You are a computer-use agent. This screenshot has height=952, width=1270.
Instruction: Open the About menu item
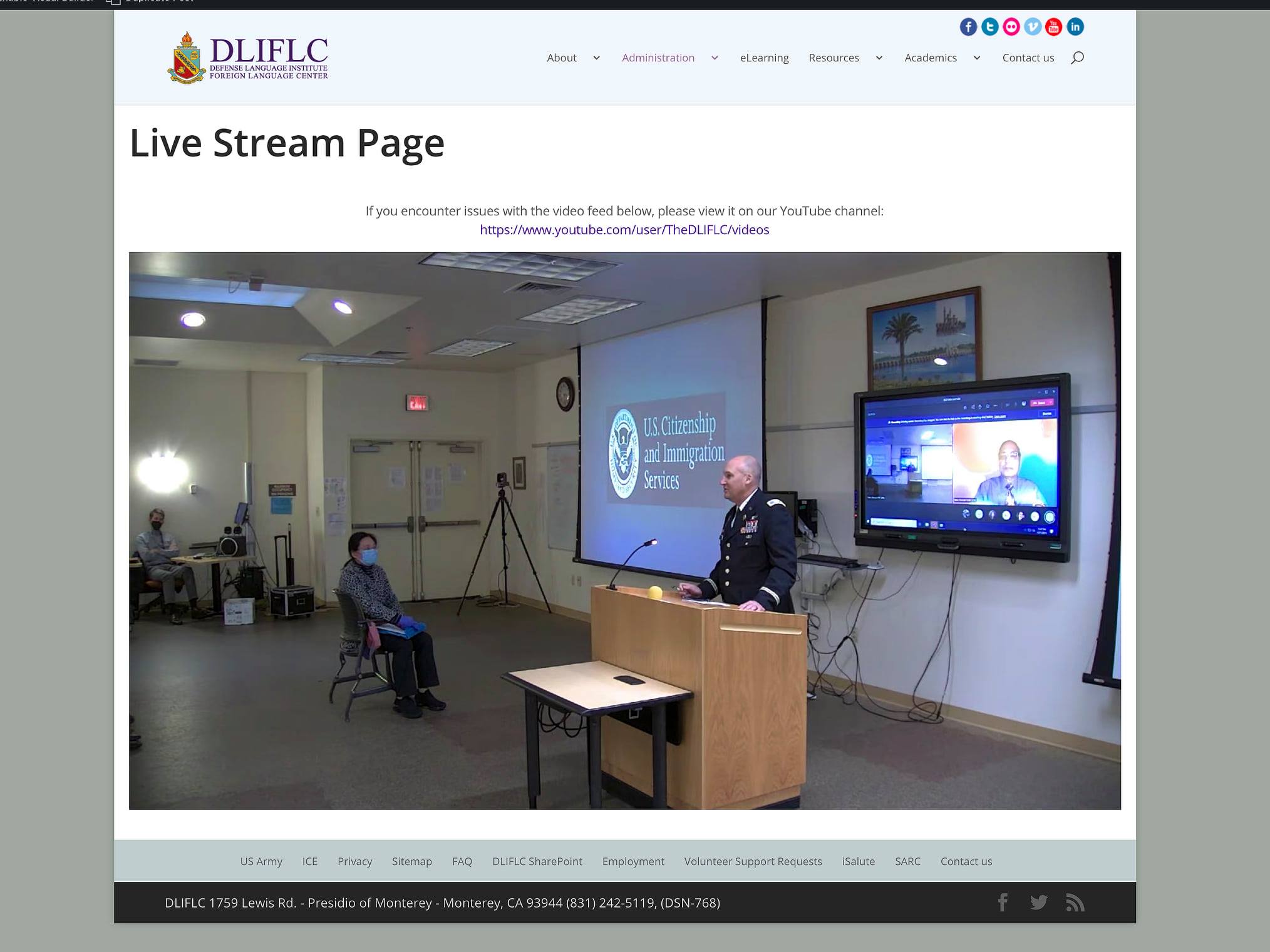pyautogui.click(x=562, y=58)
